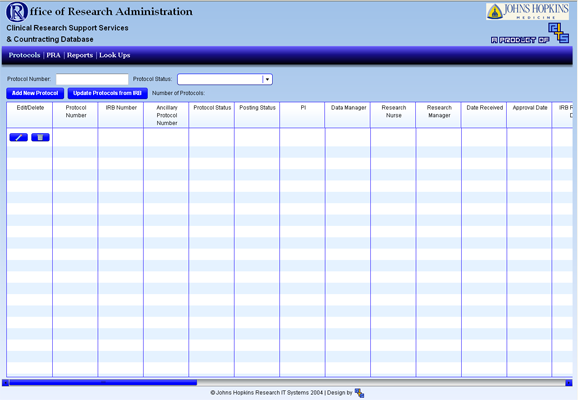Click the Data Manager column header
This screenshot has height=400, width=578.
coord(348,115)
